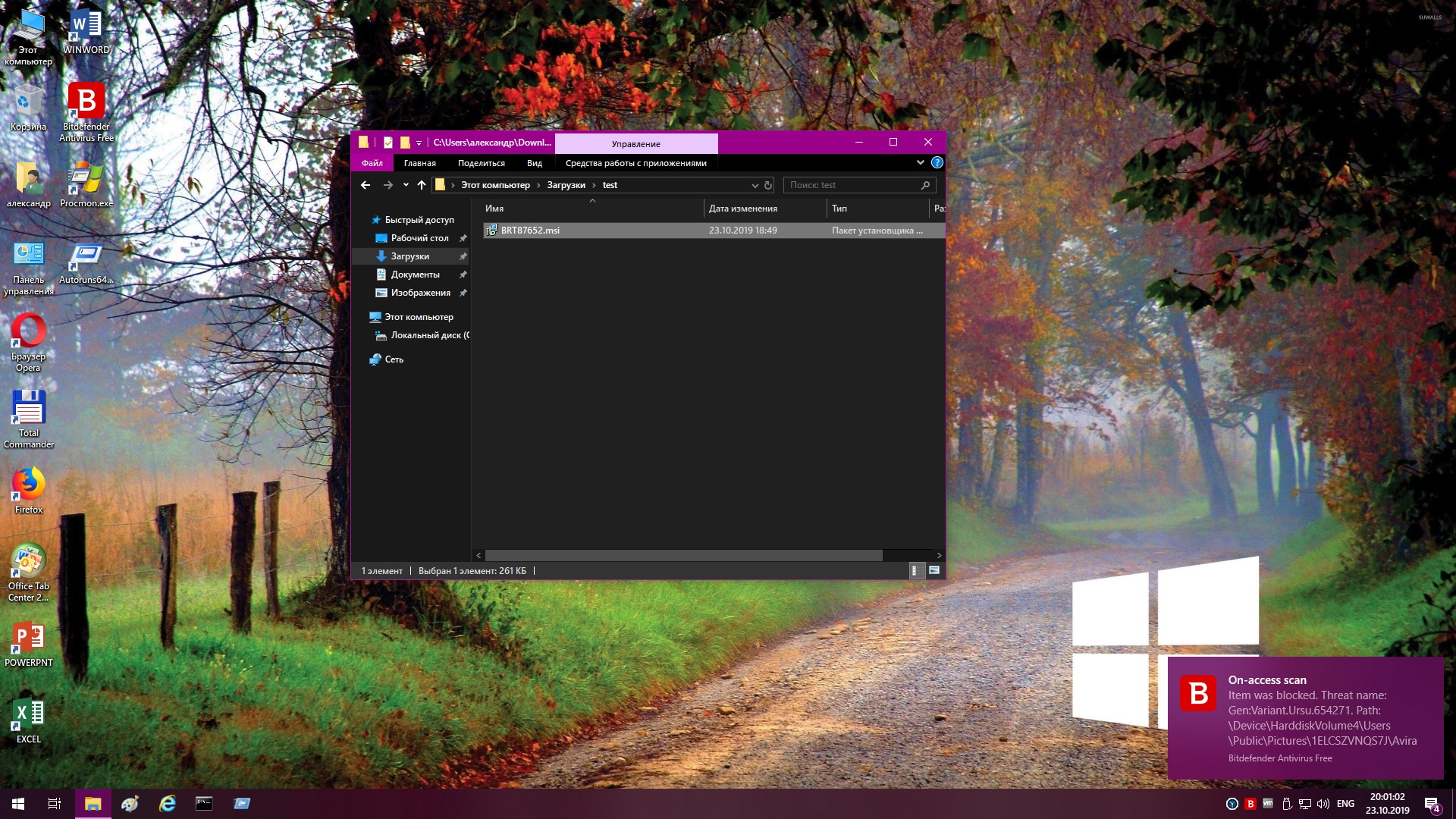Screen dimensions: 1456x819
Task: Click the Загрузки breadcrumb in the address bar
Action: [566, 185]
